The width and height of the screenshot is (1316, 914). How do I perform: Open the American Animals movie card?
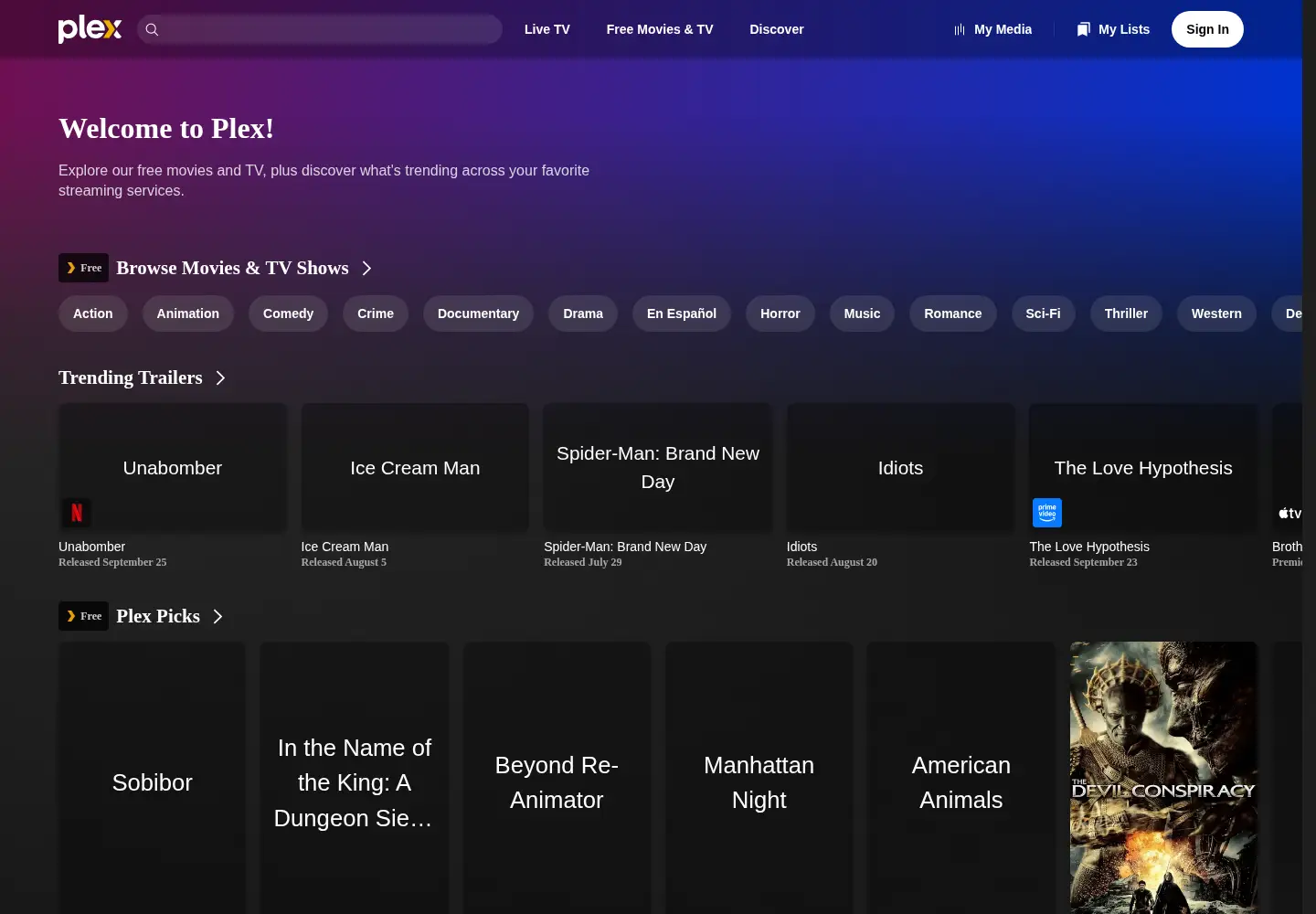(961, 778)
